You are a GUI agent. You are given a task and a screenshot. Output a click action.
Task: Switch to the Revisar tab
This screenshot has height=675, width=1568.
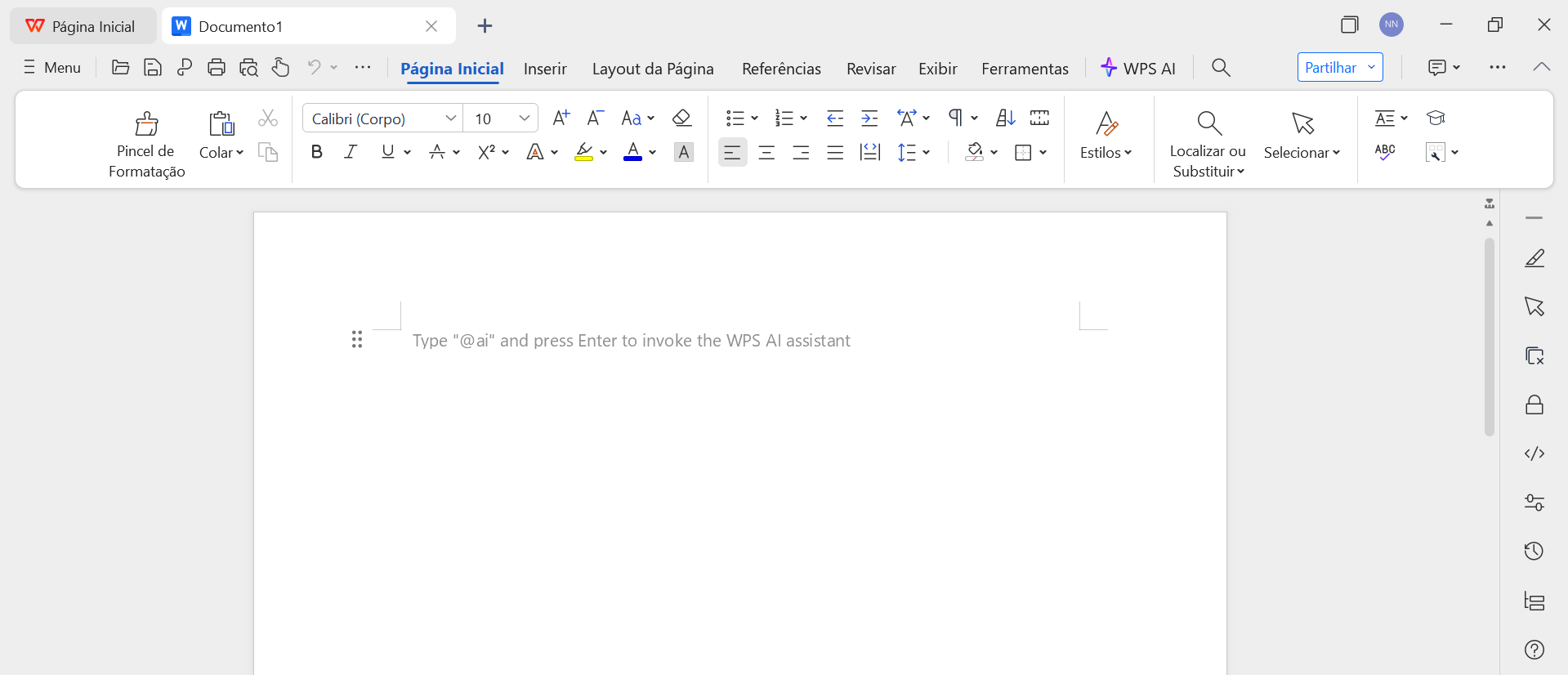click(871, 69)
